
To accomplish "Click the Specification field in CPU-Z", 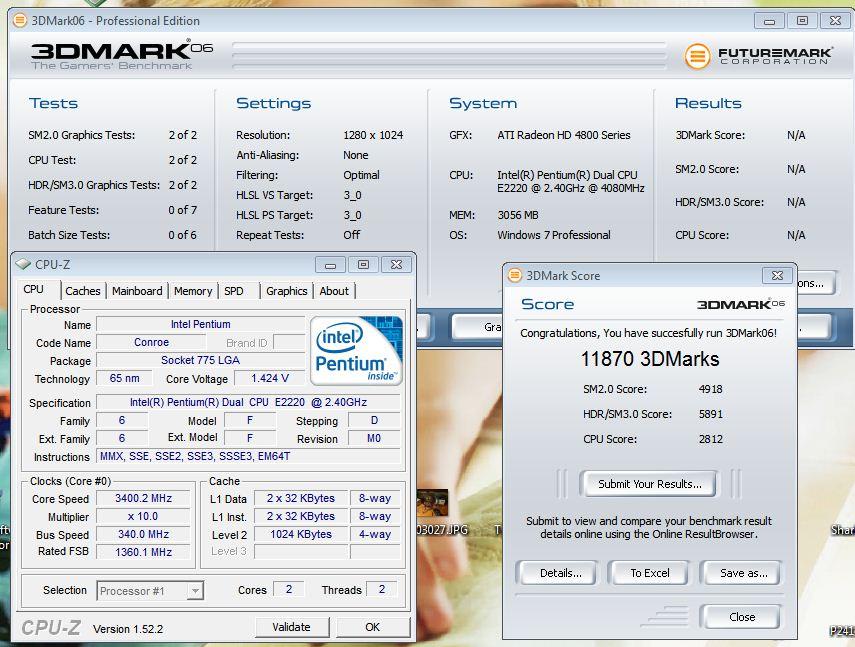I will pos(248,402).
